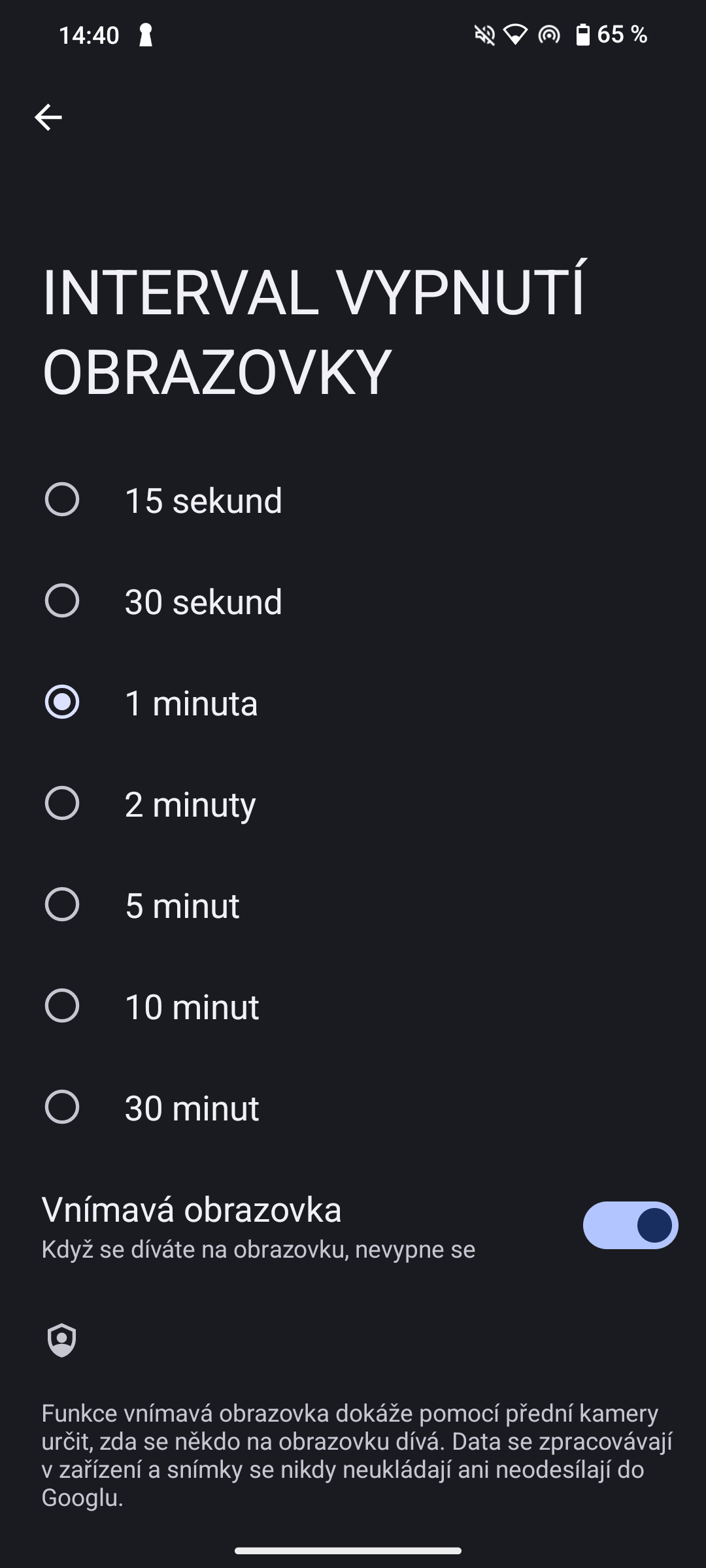Tap the muted sound status icon
The image size is (706, 1568).
click(x=484, y=35)
